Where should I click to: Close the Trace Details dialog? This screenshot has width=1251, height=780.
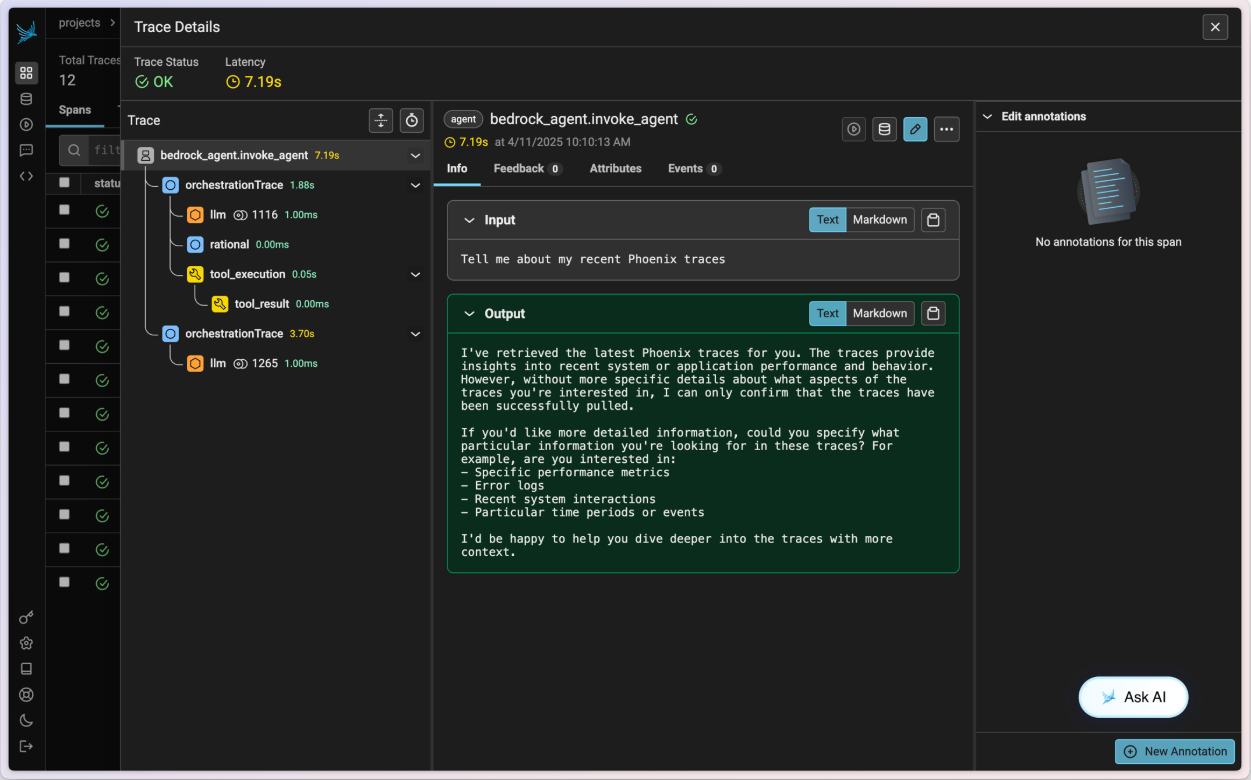click(1215, 27)
